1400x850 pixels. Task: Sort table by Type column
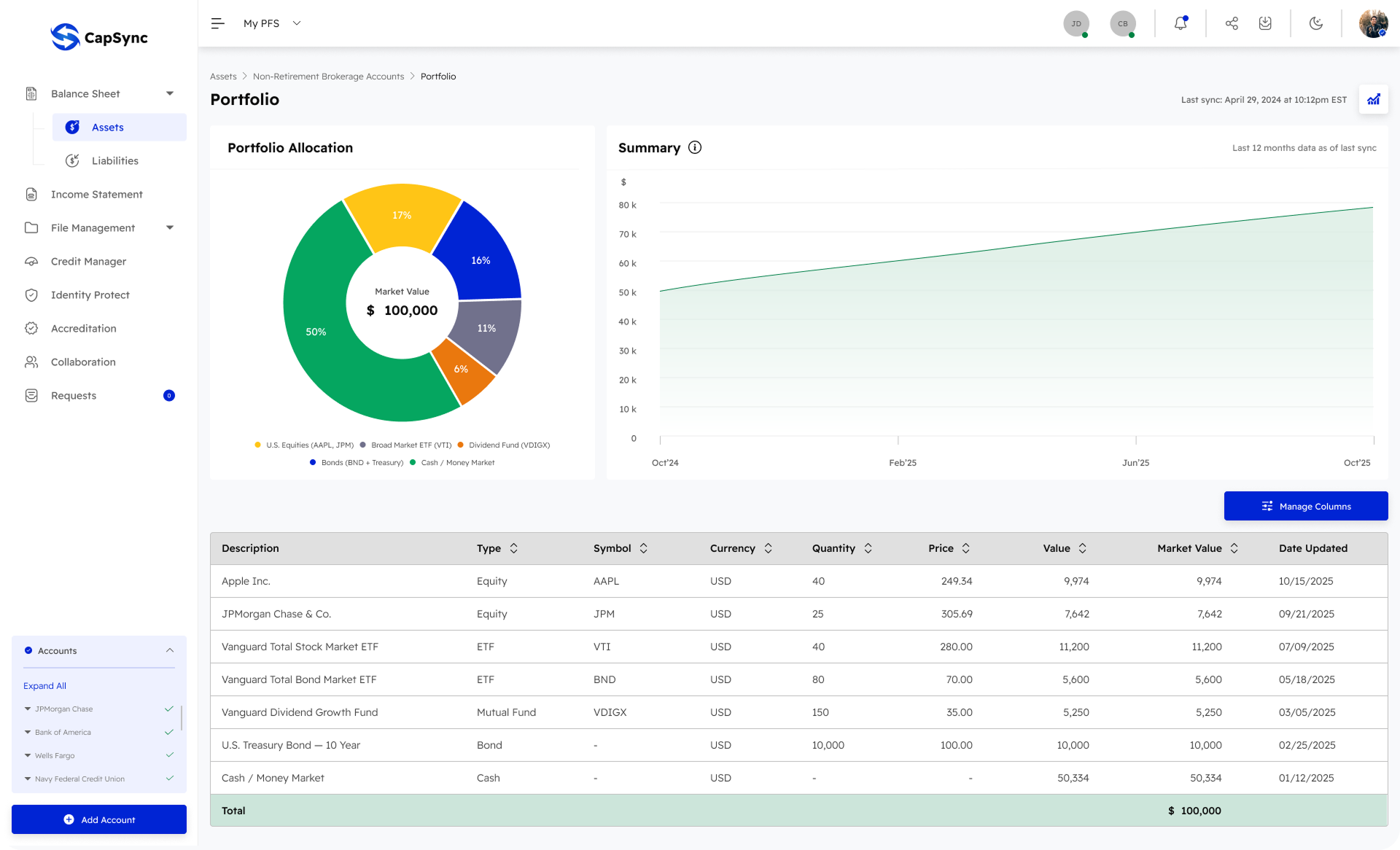pyautogui.click(x=513, y=548)
